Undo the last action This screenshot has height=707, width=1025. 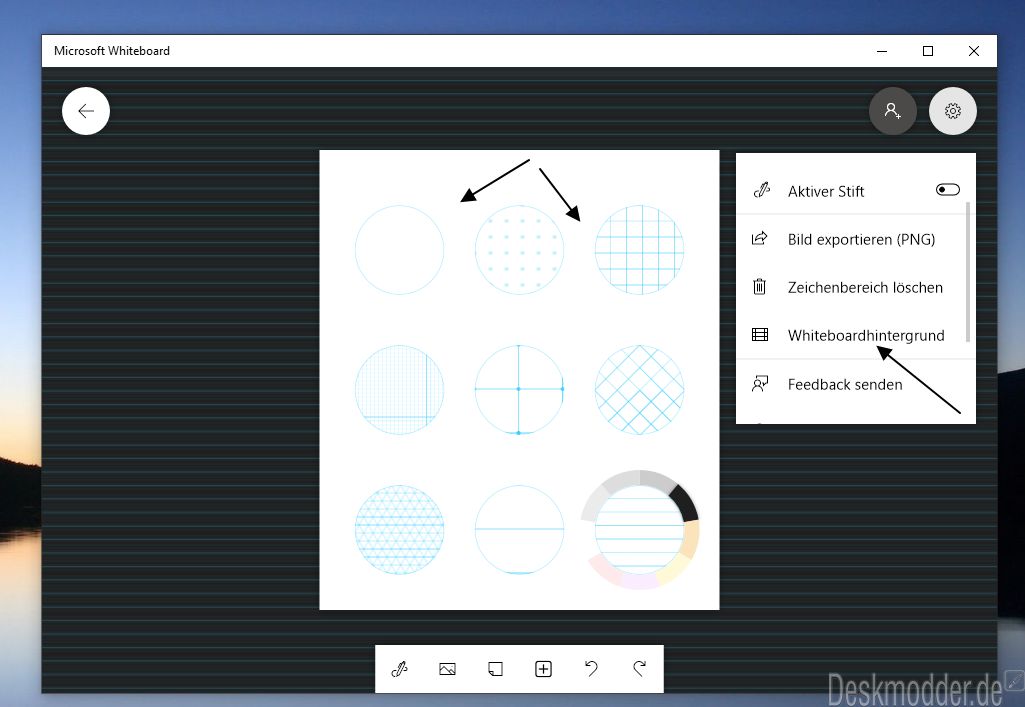tap(591, 668)
